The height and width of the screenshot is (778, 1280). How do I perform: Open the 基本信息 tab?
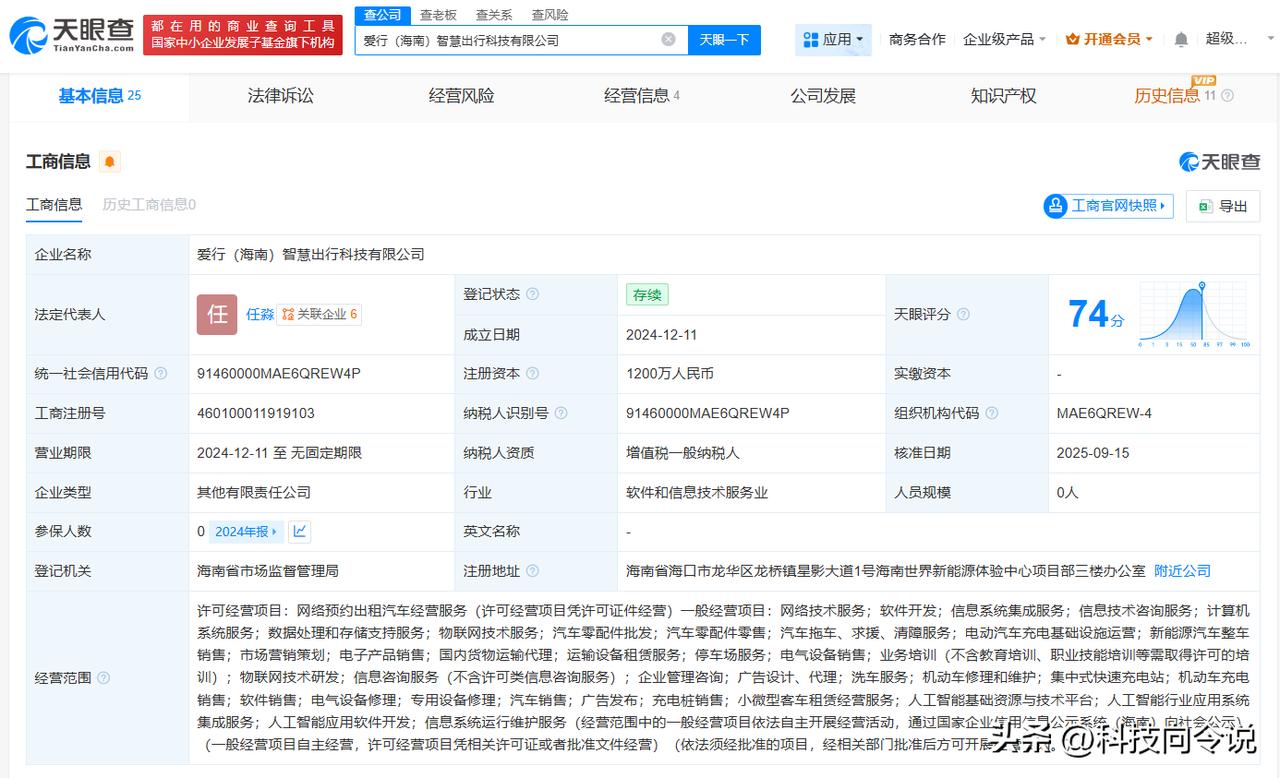pos(99,96)
